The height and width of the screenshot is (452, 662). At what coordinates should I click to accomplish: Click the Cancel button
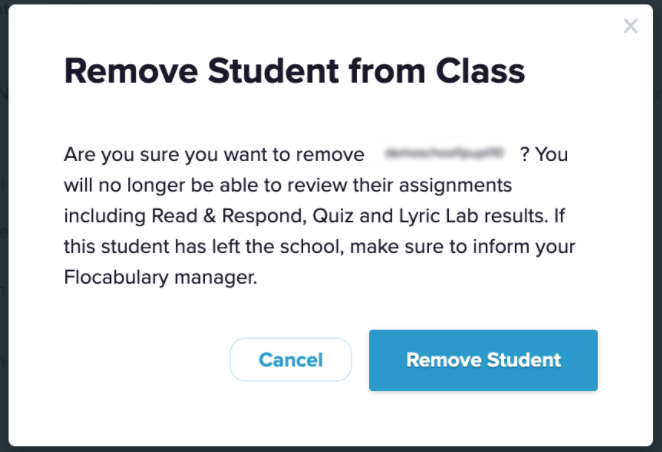[x=290, y=360]
